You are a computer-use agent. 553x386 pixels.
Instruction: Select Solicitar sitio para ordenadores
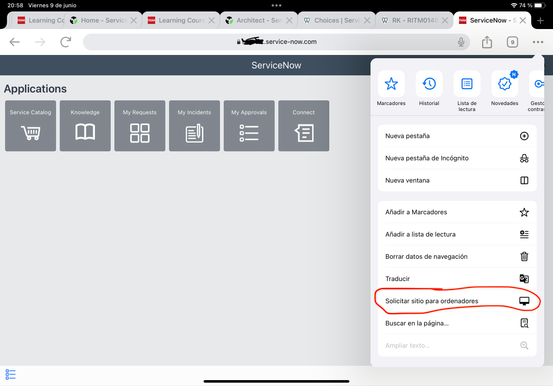point(457,301)
